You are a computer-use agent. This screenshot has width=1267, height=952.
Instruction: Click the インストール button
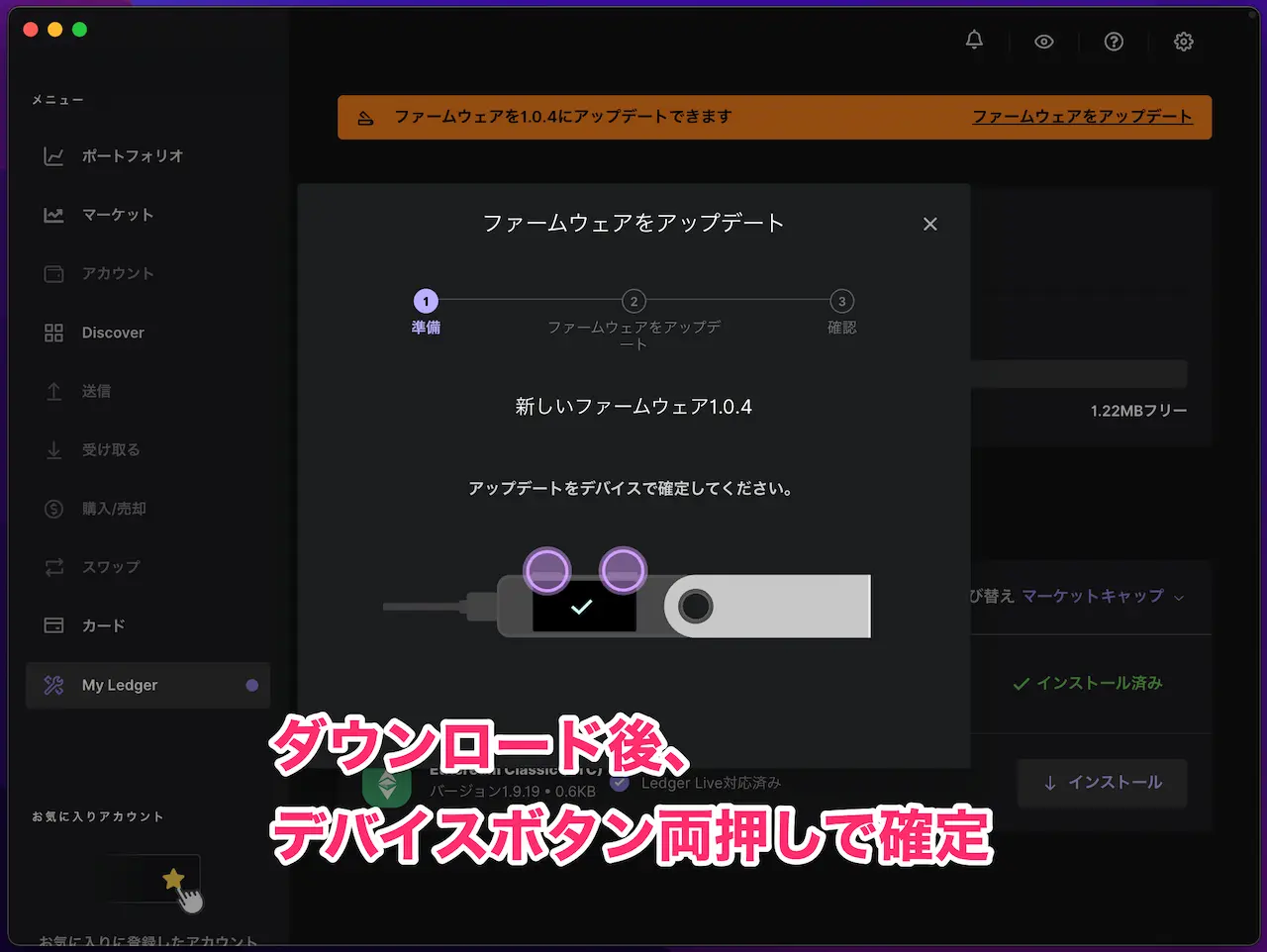coord(1103,783)
